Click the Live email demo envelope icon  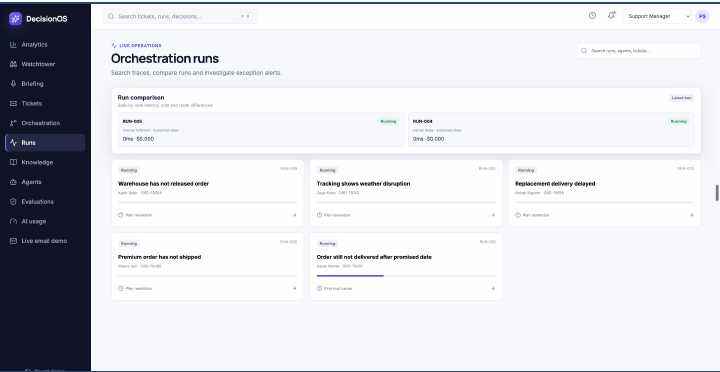(x=13, y=241)
